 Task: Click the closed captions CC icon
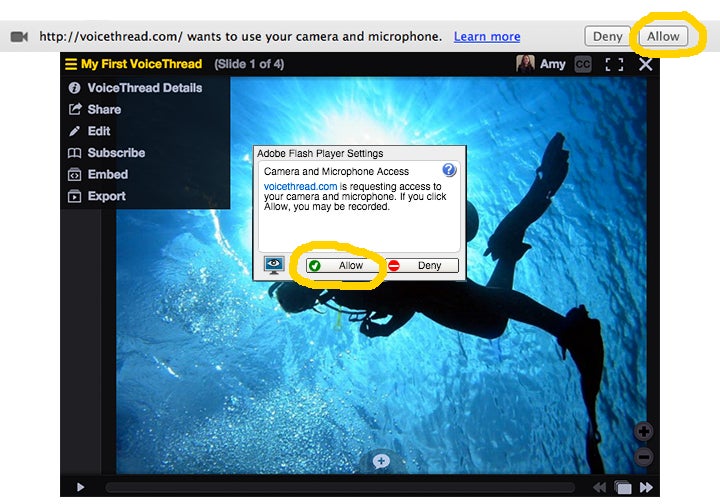[x=583, y=64]
